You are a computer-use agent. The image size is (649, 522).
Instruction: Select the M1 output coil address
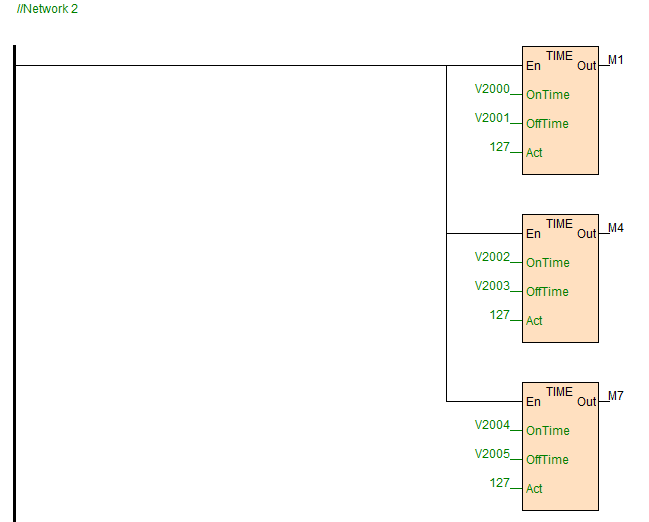click(x=615, y=60)
